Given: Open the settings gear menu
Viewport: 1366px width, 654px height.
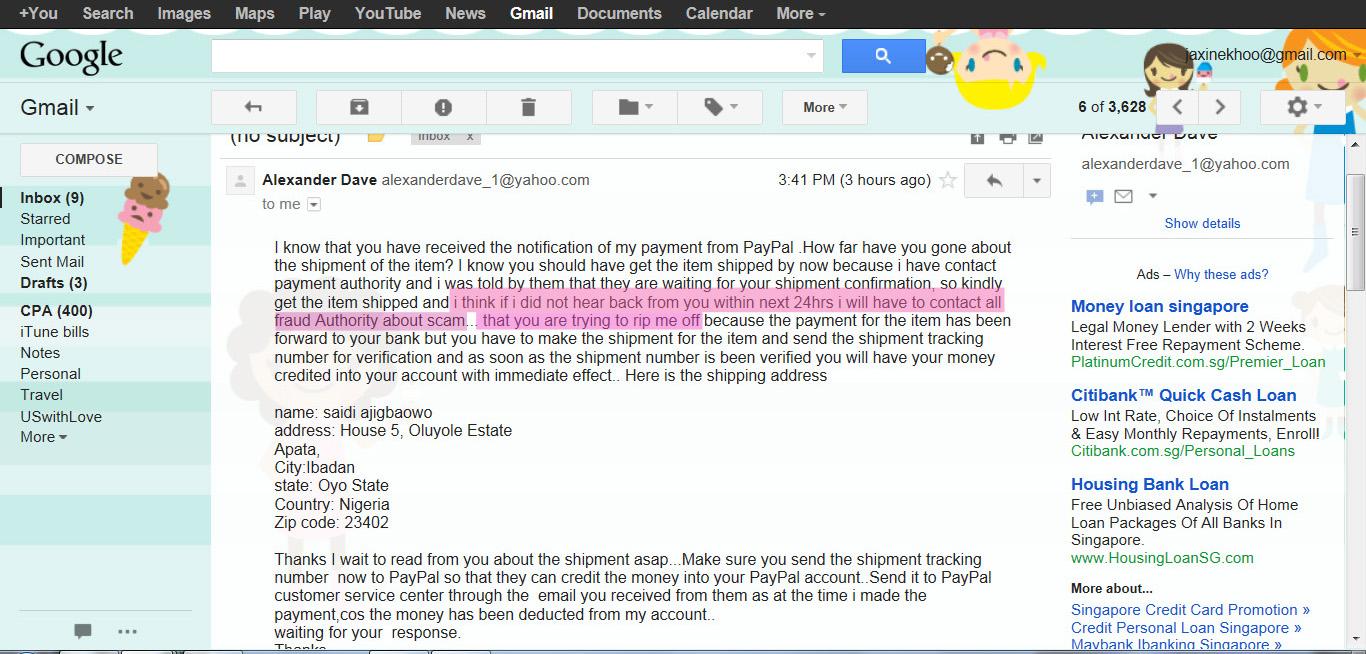Looking at the screenshot, I should (1303, 107).
